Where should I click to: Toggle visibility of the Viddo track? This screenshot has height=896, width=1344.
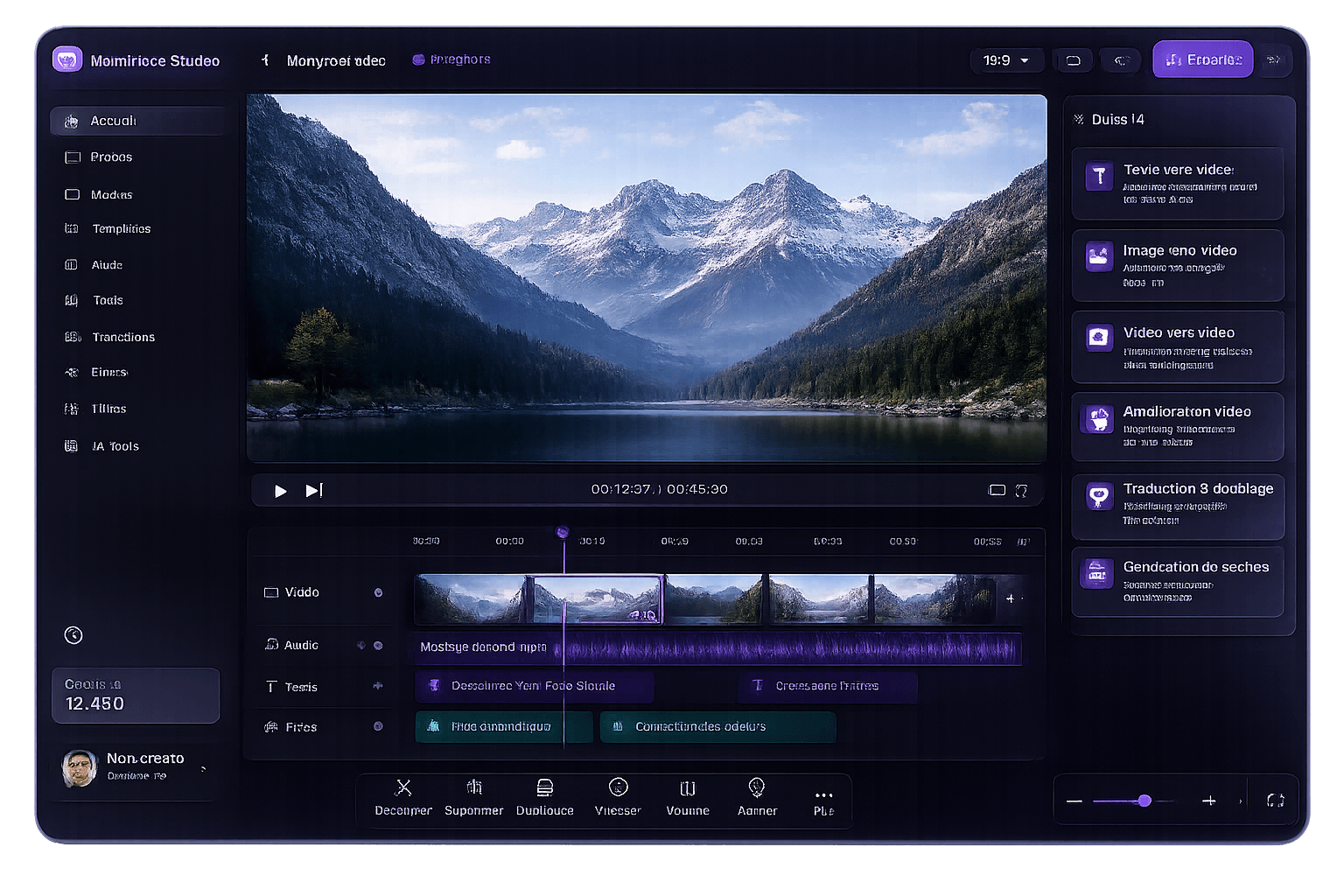coord(378,592)
